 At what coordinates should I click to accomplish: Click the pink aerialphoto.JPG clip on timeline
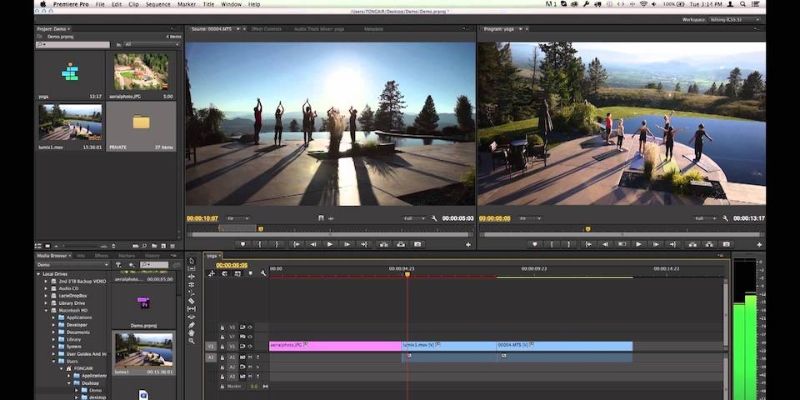(333, 346)
